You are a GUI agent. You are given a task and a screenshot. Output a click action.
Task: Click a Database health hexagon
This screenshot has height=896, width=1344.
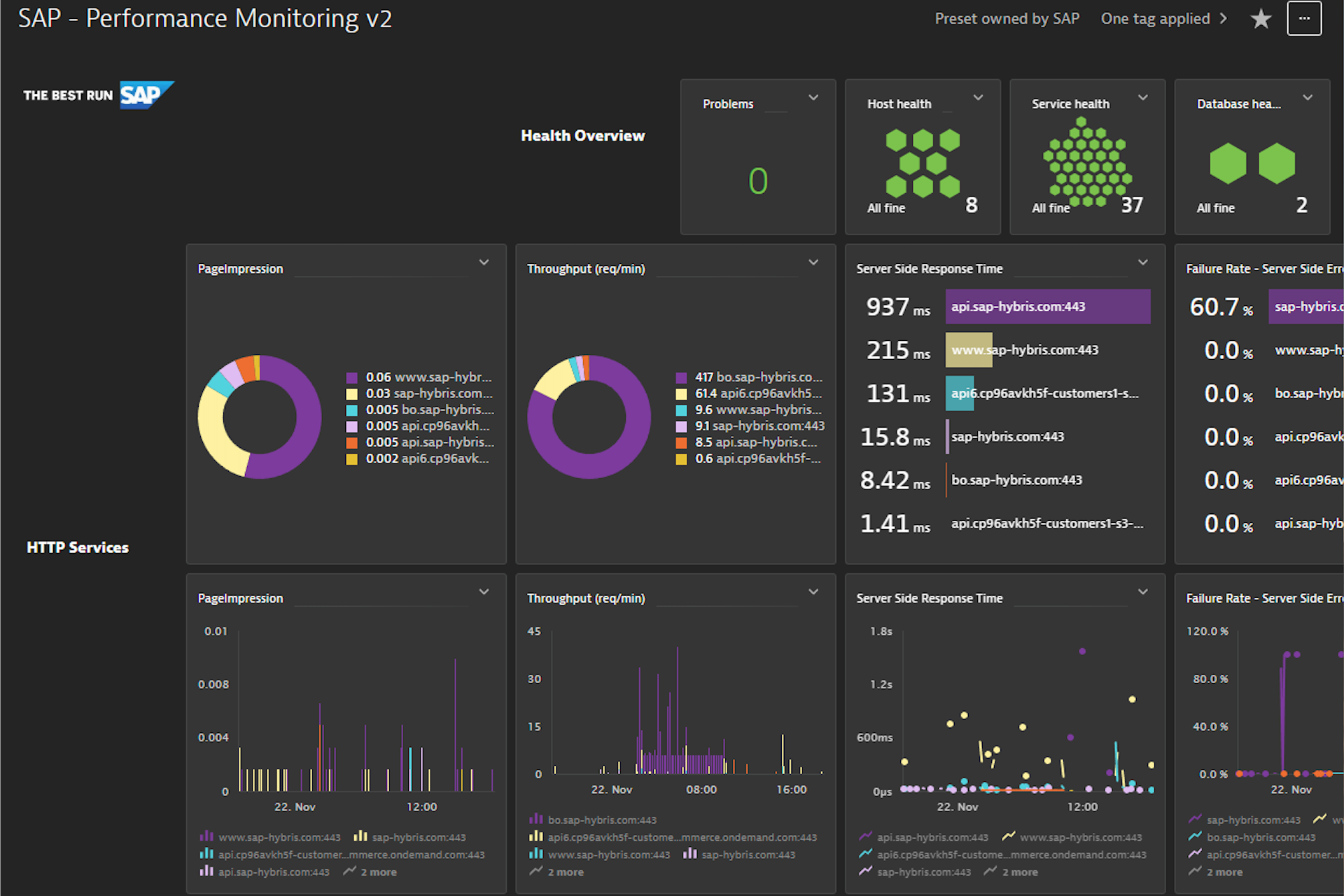[x=1229, y=162]
